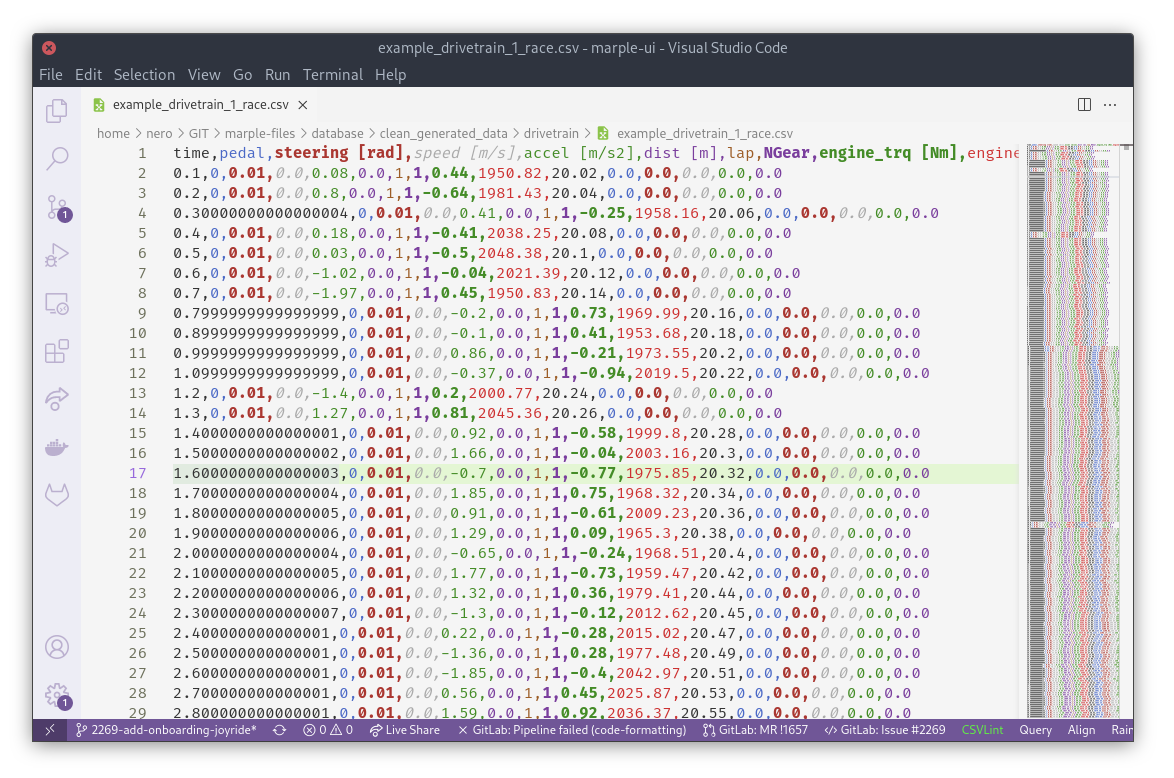Screen dimensions: 1174x778
Task: Select the example_drivetrain_1_race.csv editor tab
Action: tap(201, 105)
